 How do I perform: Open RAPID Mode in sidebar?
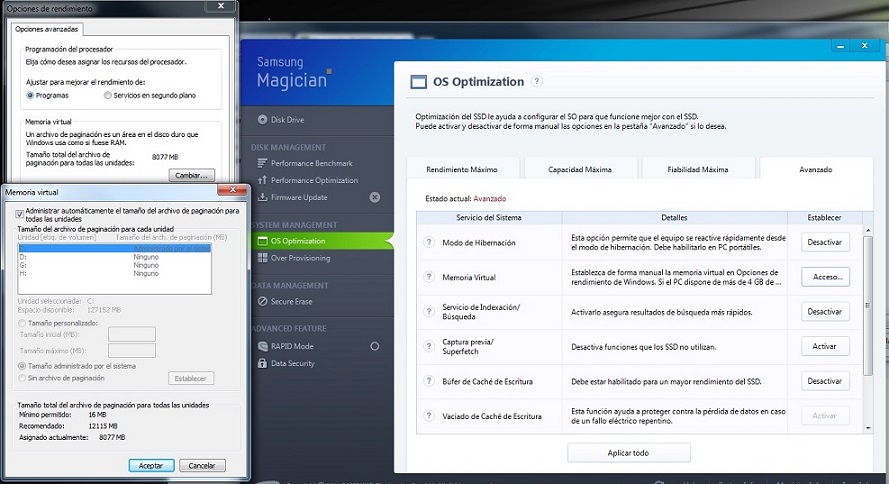coord(286,346)
